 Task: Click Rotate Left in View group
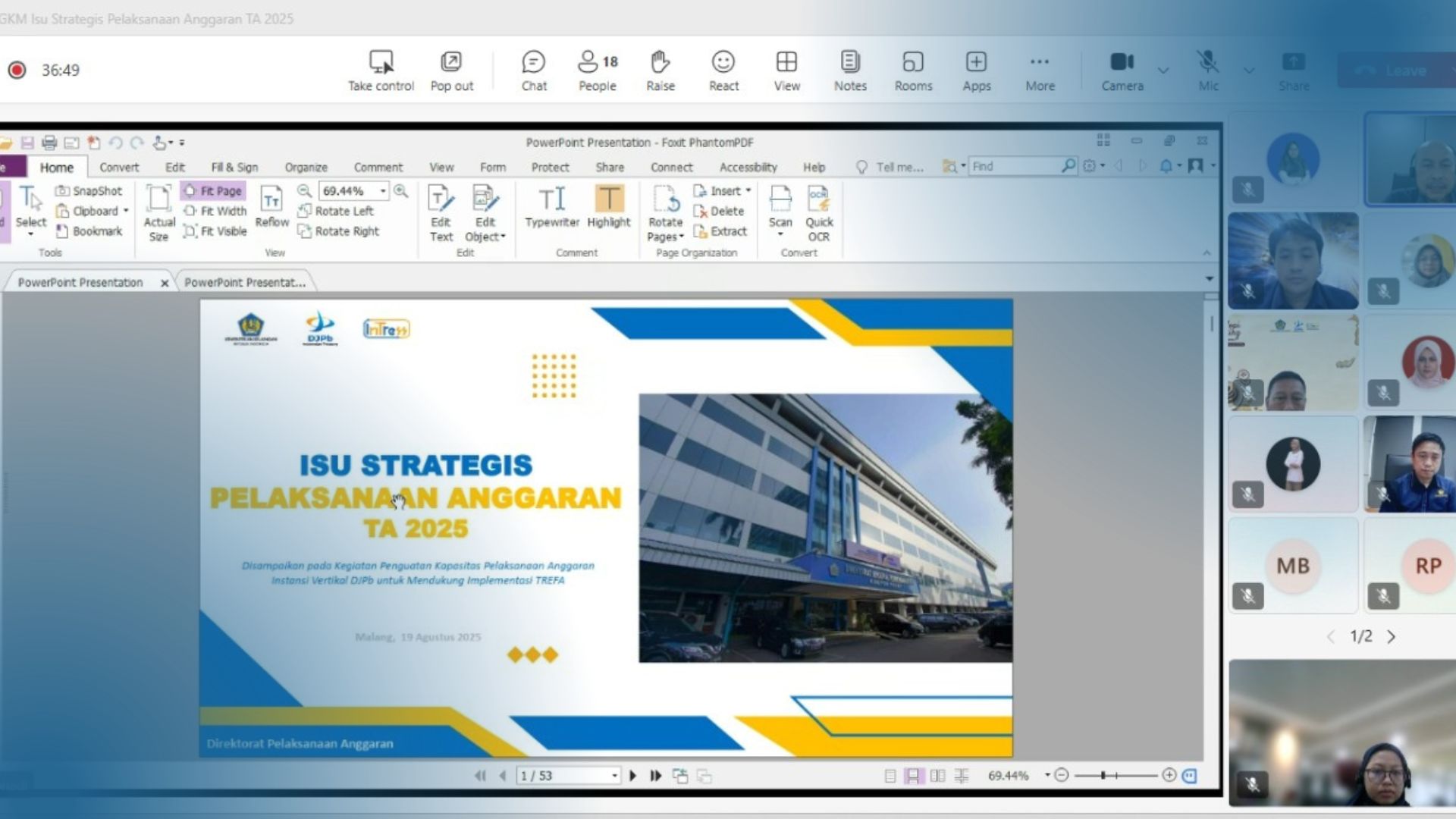click(x=336, y=212)
